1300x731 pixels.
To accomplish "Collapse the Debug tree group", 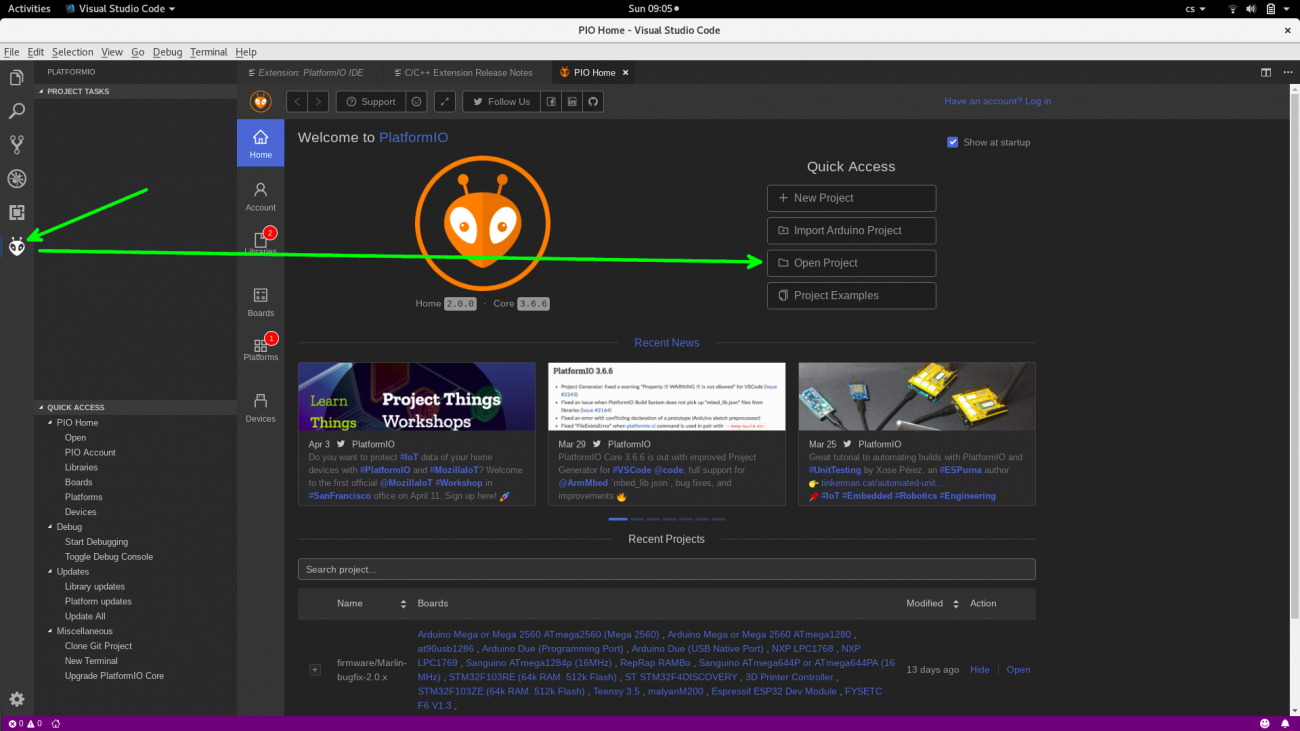I will pos(50,527).
